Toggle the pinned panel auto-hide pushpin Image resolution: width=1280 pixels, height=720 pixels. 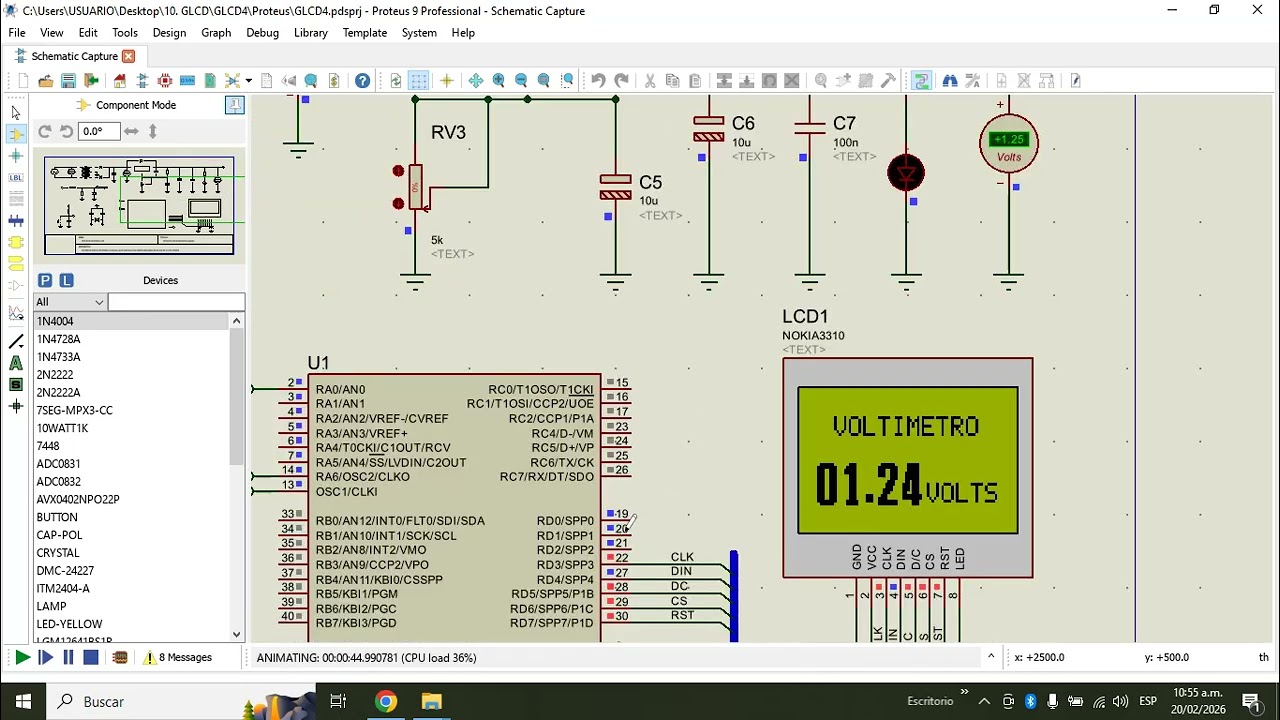[x=235, y=105]
